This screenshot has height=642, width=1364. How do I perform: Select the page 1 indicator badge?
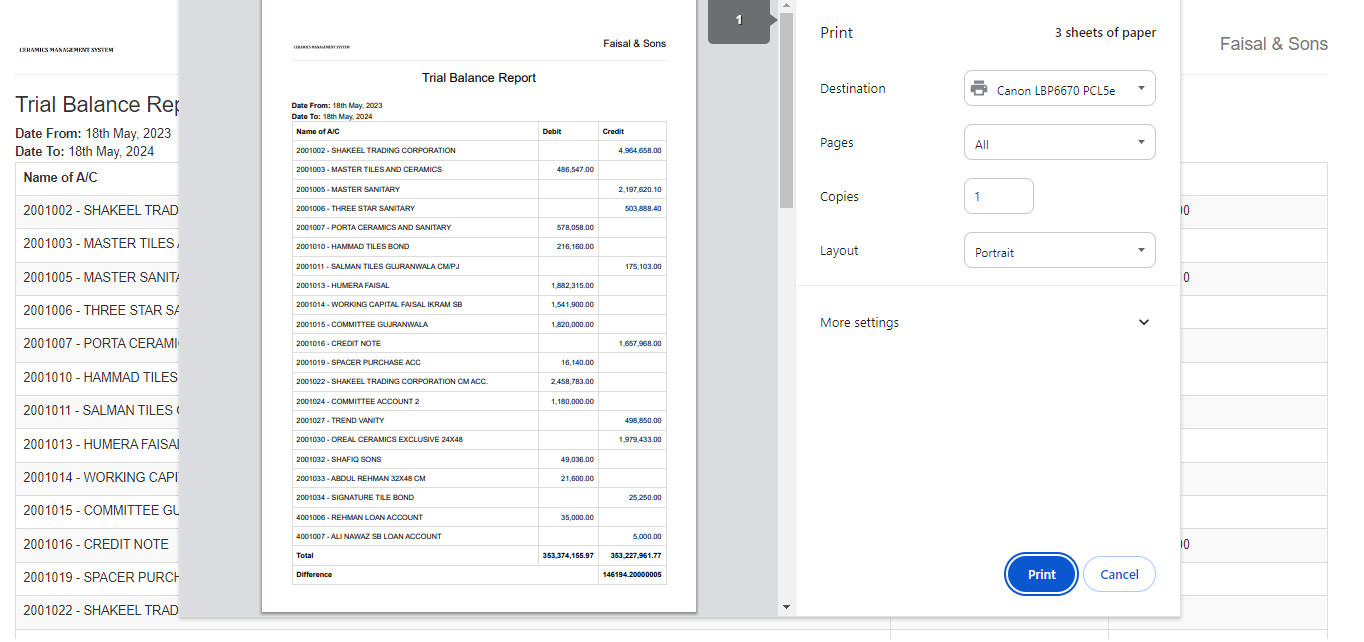click(739, 21)
